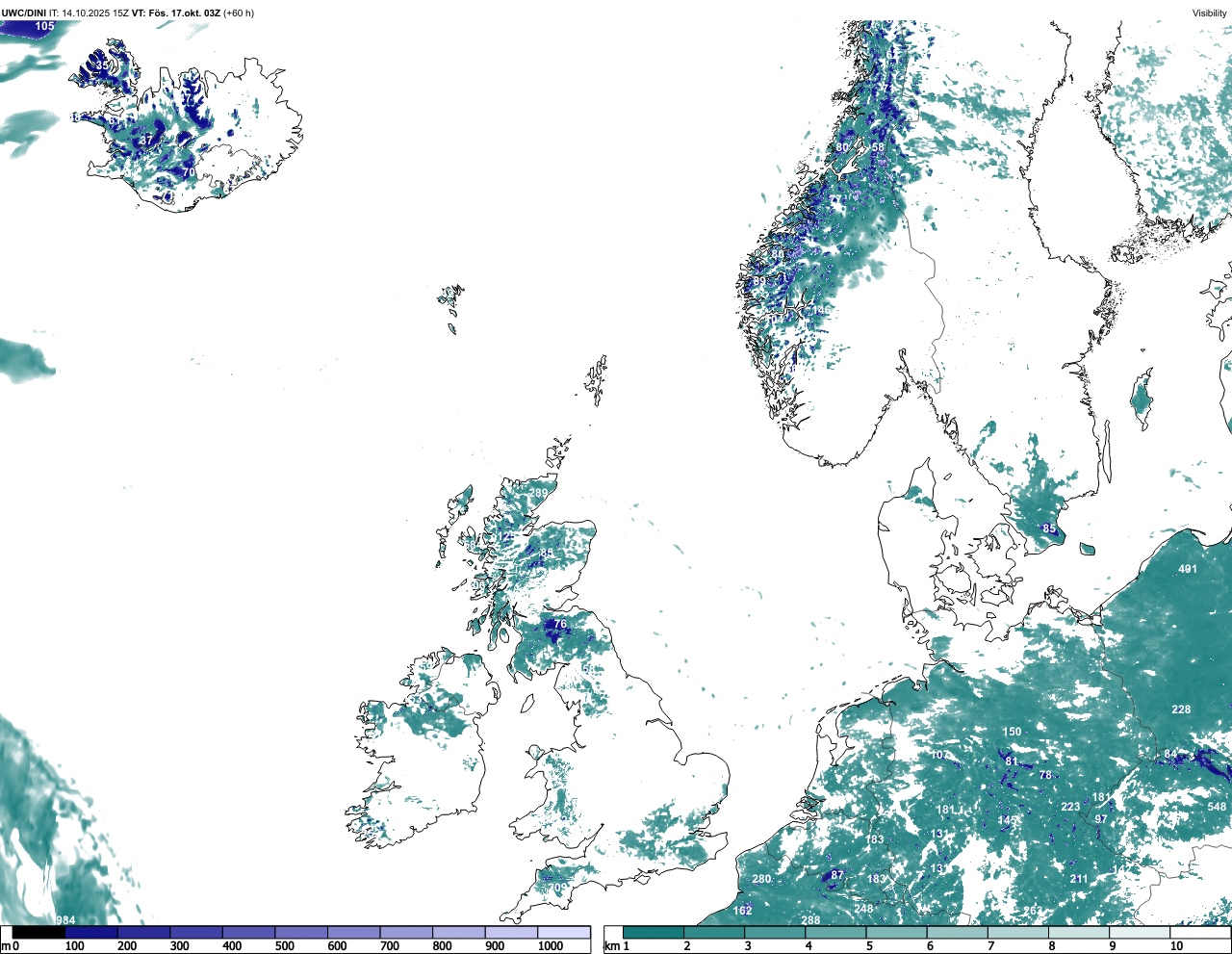Click the 9–10 km pale legend swatch
1232x954 pixels.
click(1141, 932)
